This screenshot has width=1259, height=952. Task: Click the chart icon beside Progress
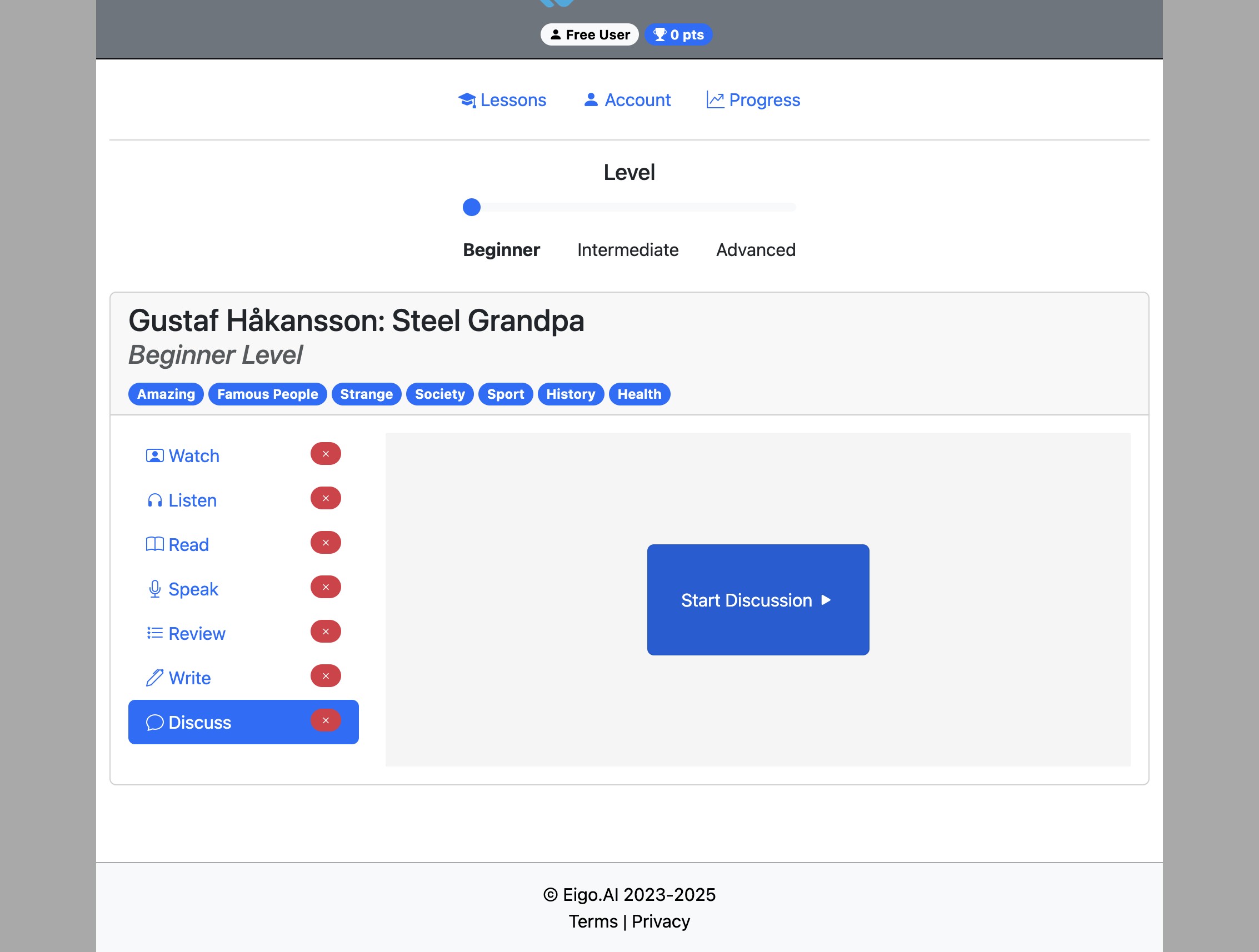tap(715, 99)
